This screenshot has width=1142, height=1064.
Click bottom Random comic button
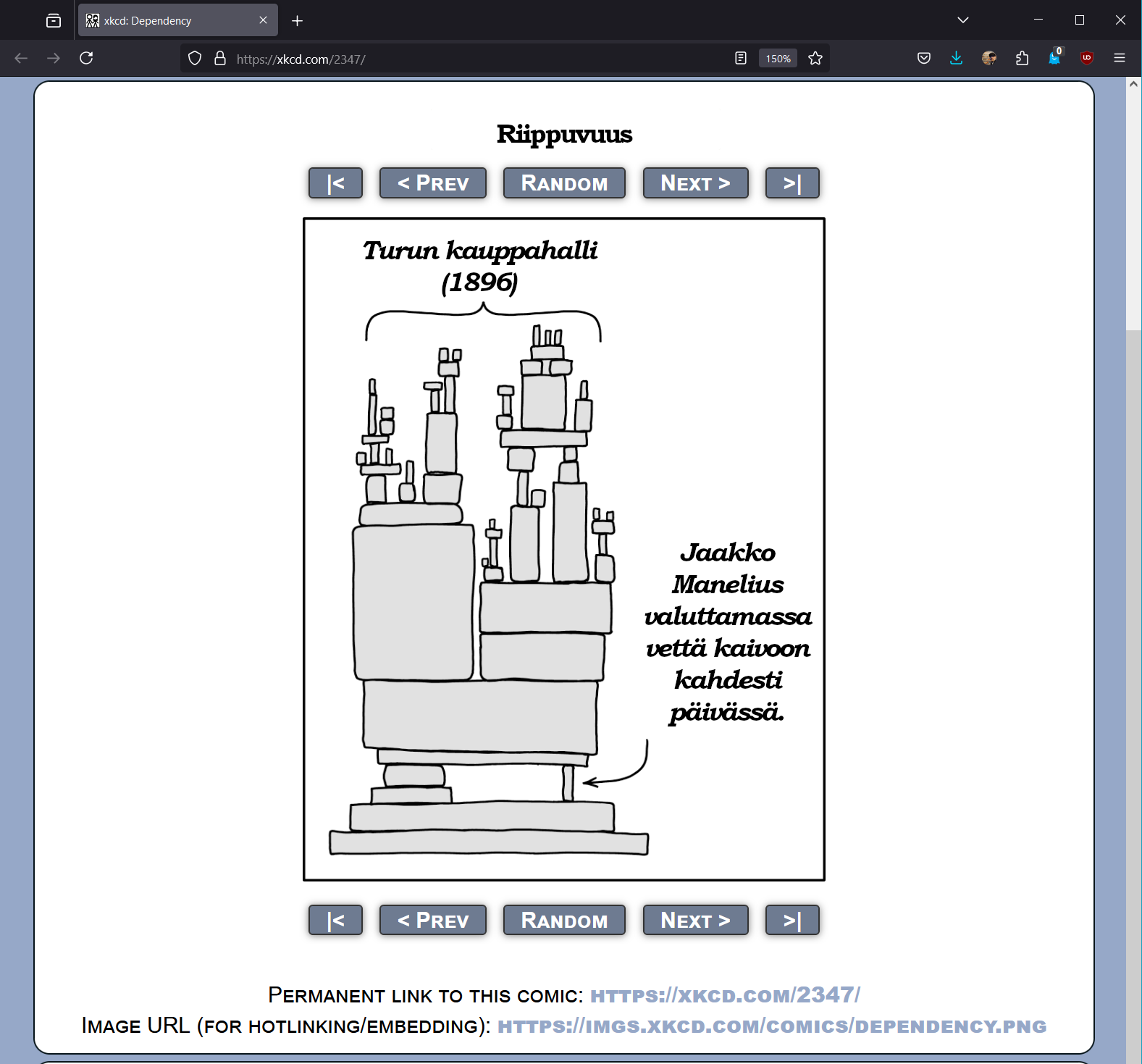564,921
